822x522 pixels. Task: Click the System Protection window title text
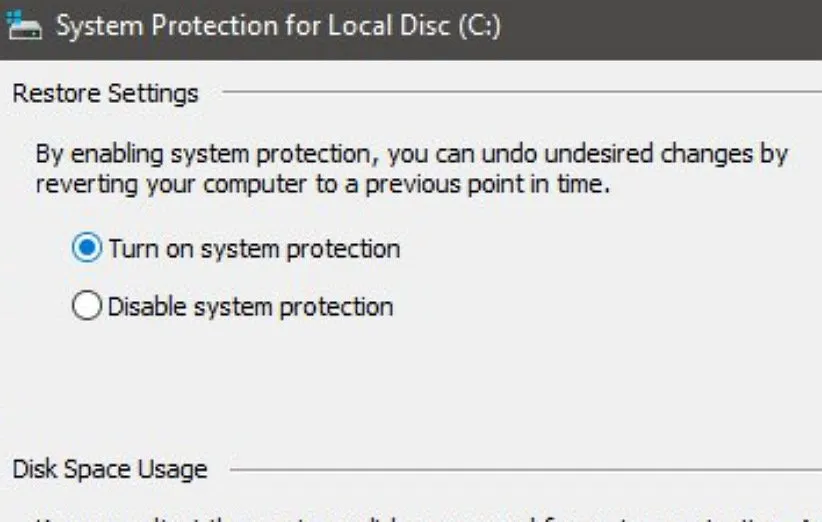click(278, 26)
